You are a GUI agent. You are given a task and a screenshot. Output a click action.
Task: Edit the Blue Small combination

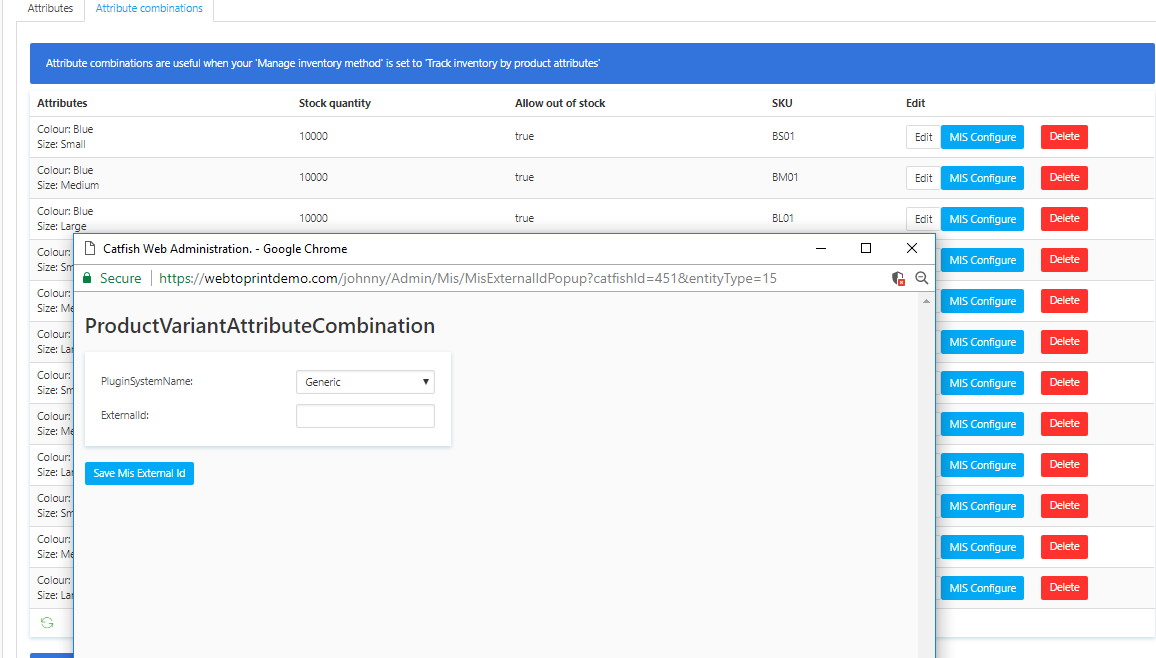coord(923,137)
